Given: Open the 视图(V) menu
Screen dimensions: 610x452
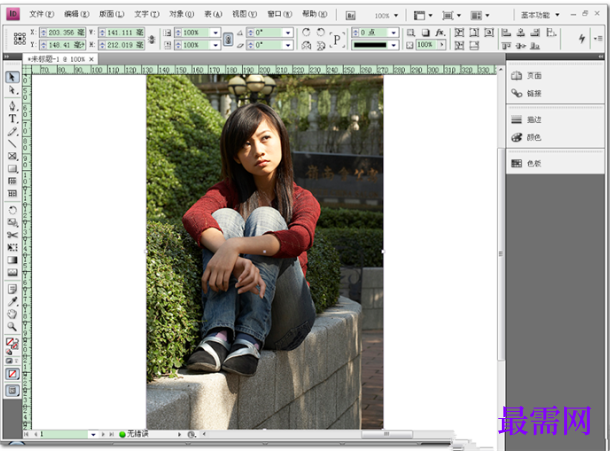Looking at the screenshot, I should pyautogui.click(x=244, y=14).
